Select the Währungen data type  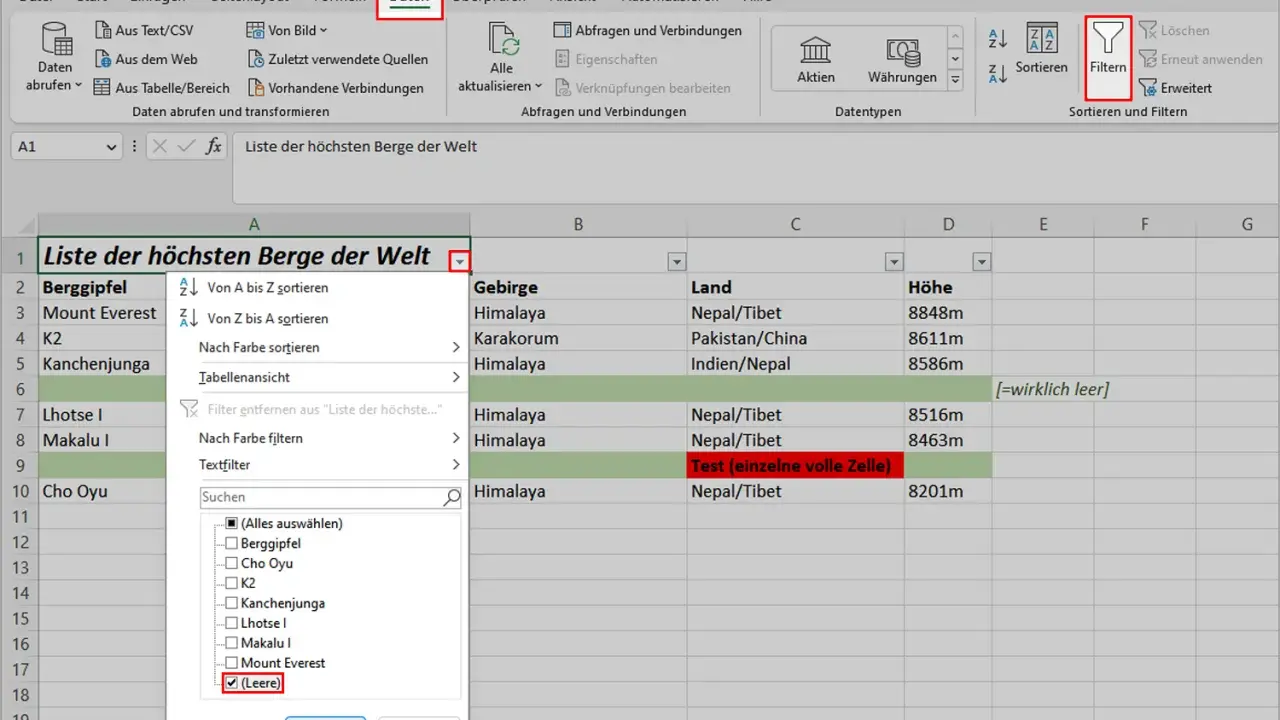[x=902, y=60]
